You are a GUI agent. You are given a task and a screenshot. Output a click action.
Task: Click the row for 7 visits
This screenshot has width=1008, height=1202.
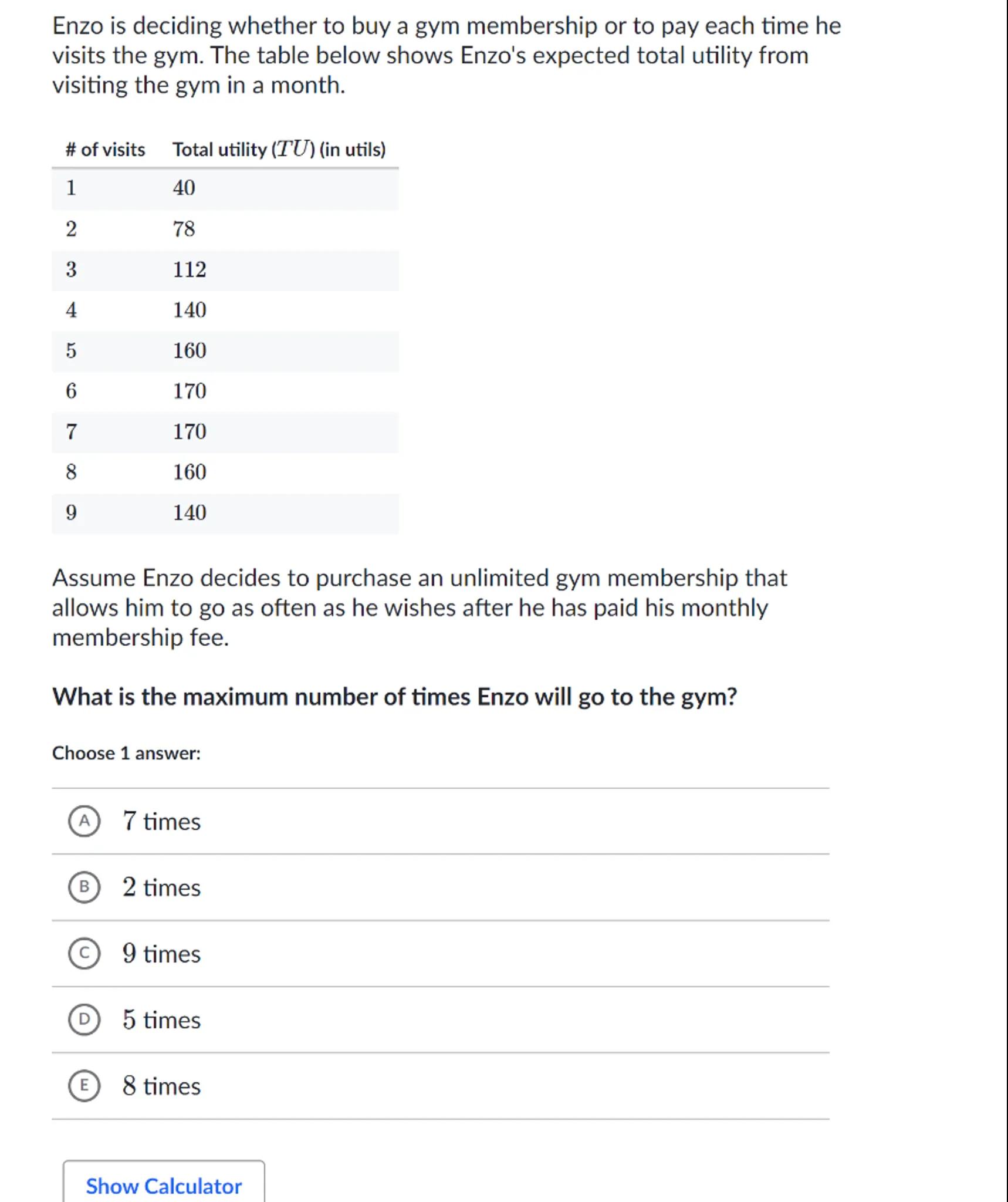tap(225, 432)
